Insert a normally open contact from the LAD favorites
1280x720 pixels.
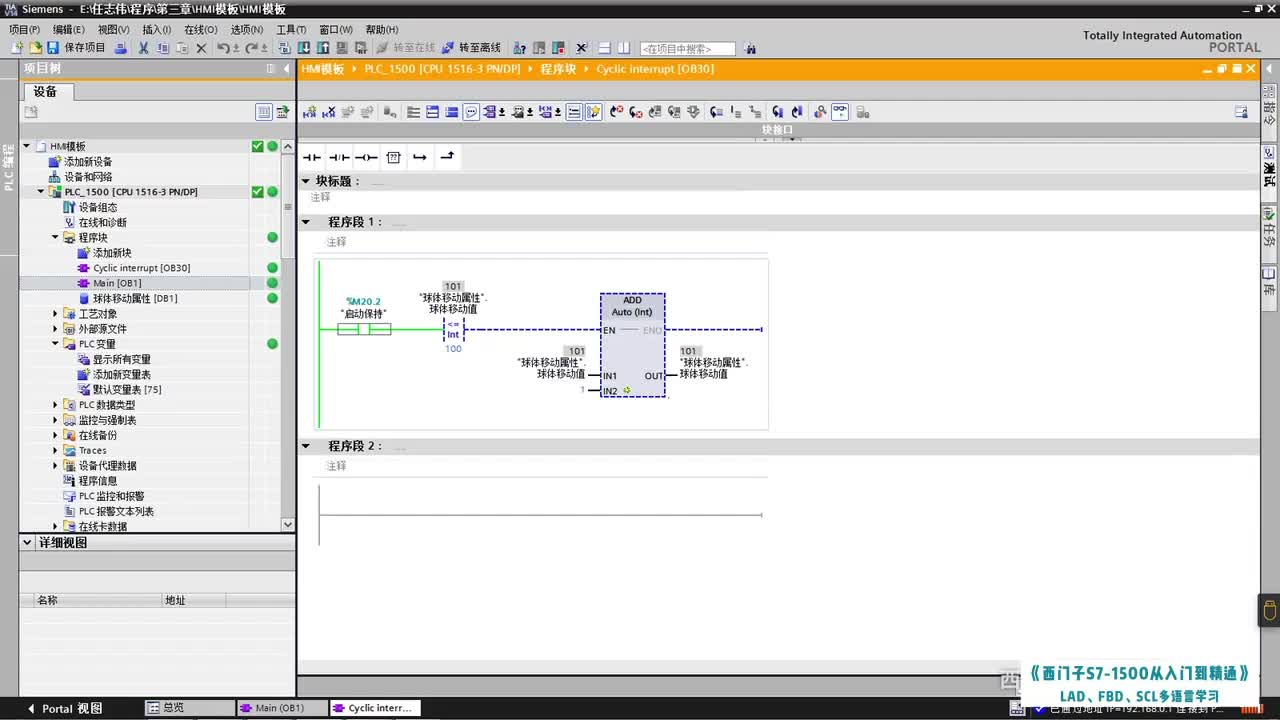pos(312,157)
